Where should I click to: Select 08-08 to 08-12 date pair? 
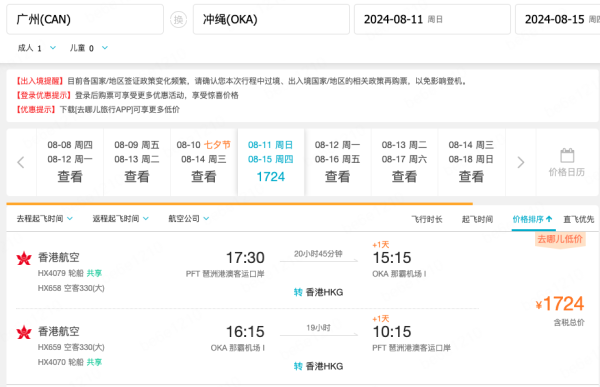[x=70, y=162]
